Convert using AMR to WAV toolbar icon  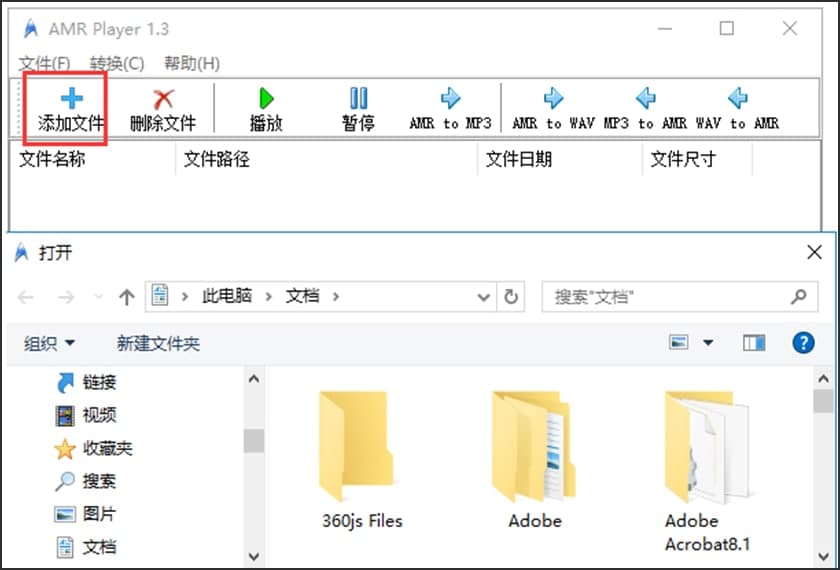click(x=553, y=98)
